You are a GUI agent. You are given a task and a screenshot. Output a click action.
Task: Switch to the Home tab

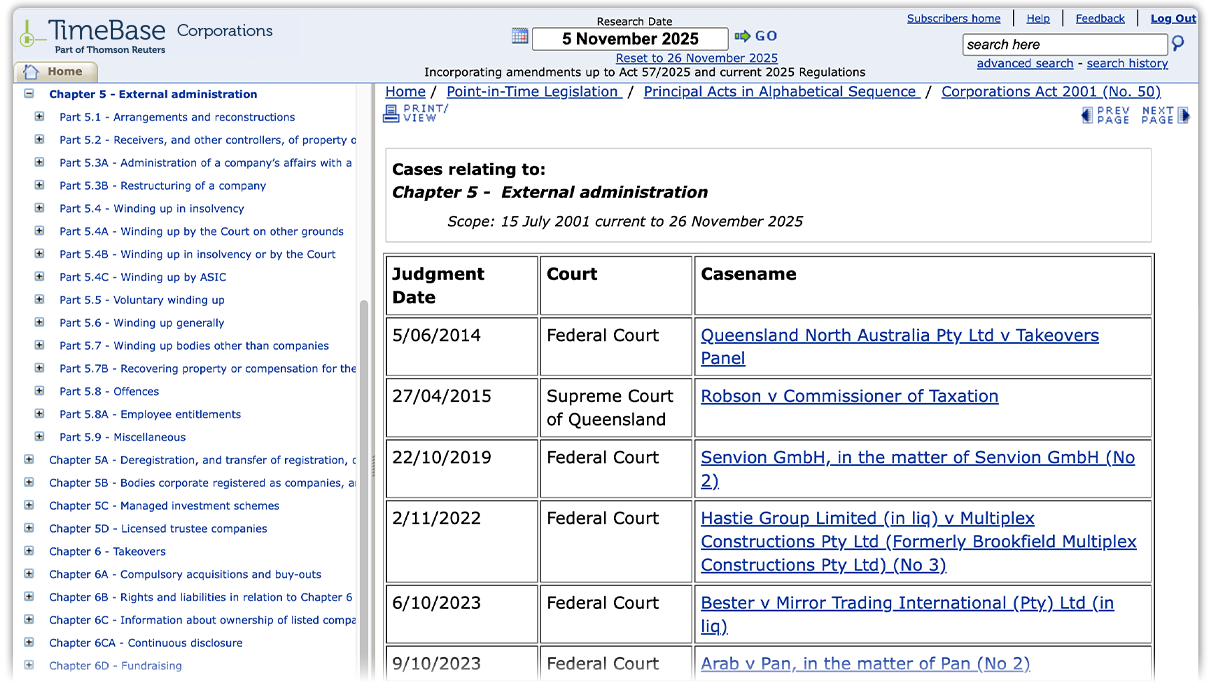tap(56, 71)
